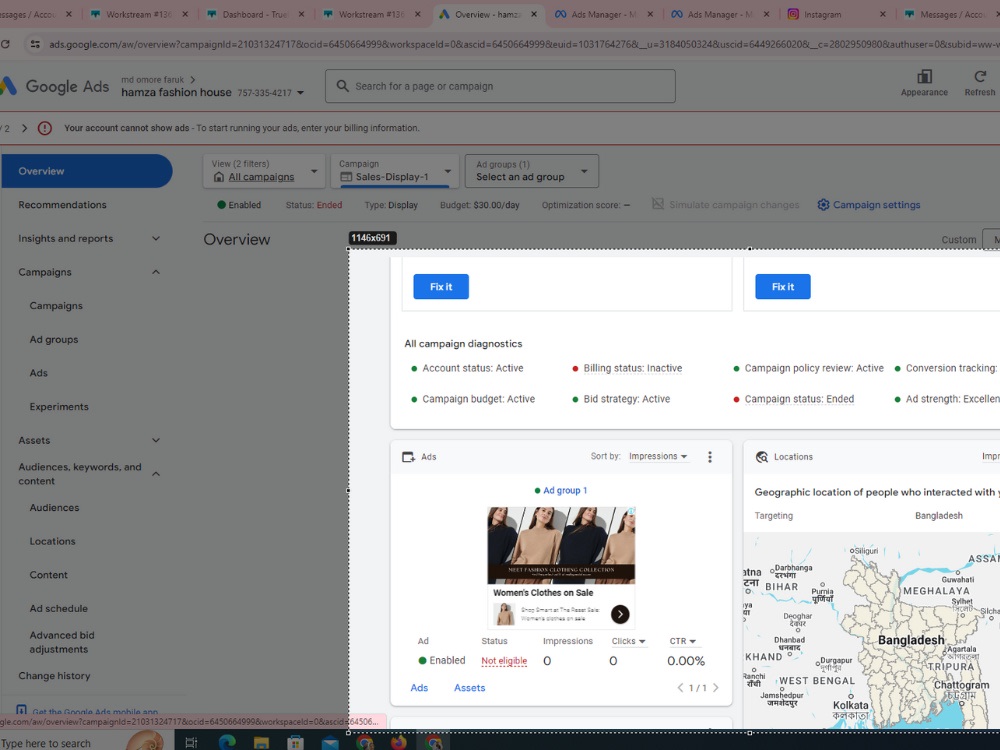This screenshot has width=1000, height=750.
Task: Collapse Audiences, keywords, and content section
Action: (x=156, y=474)
